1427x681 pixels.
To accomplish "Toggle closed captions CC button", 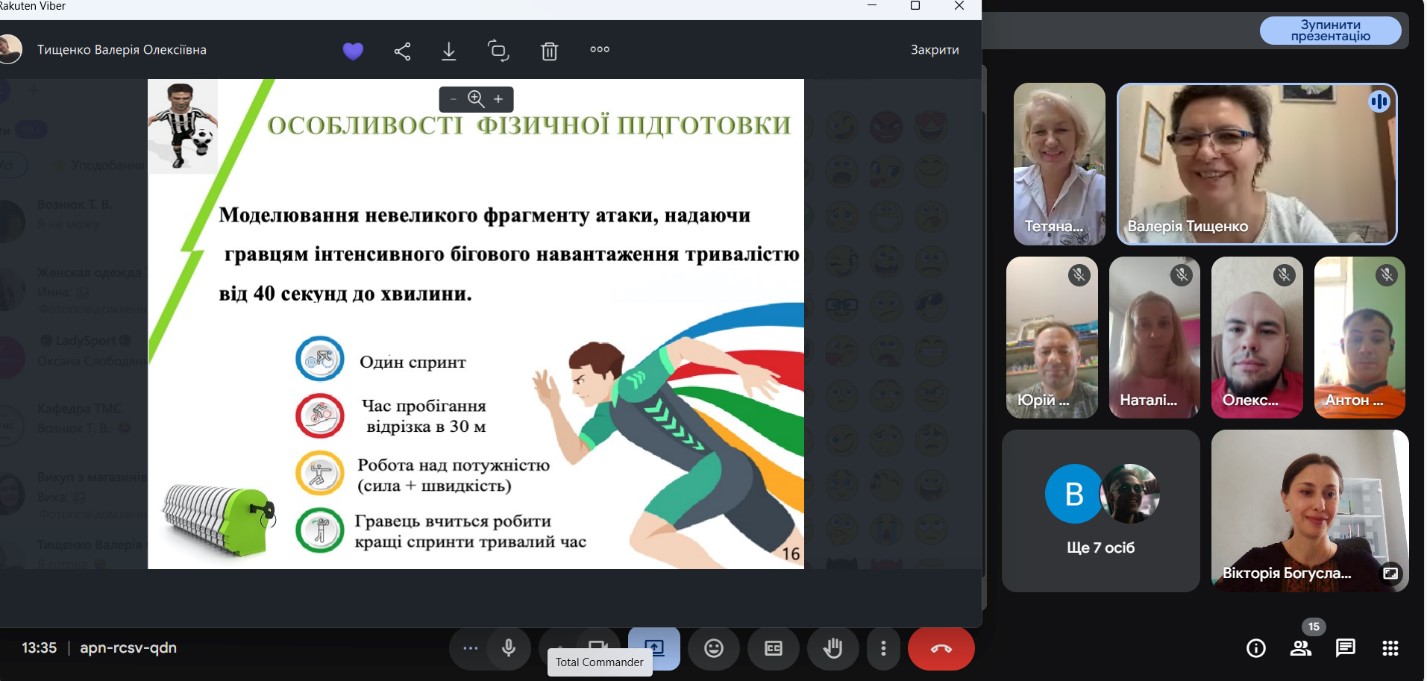I will click(773, 648).
